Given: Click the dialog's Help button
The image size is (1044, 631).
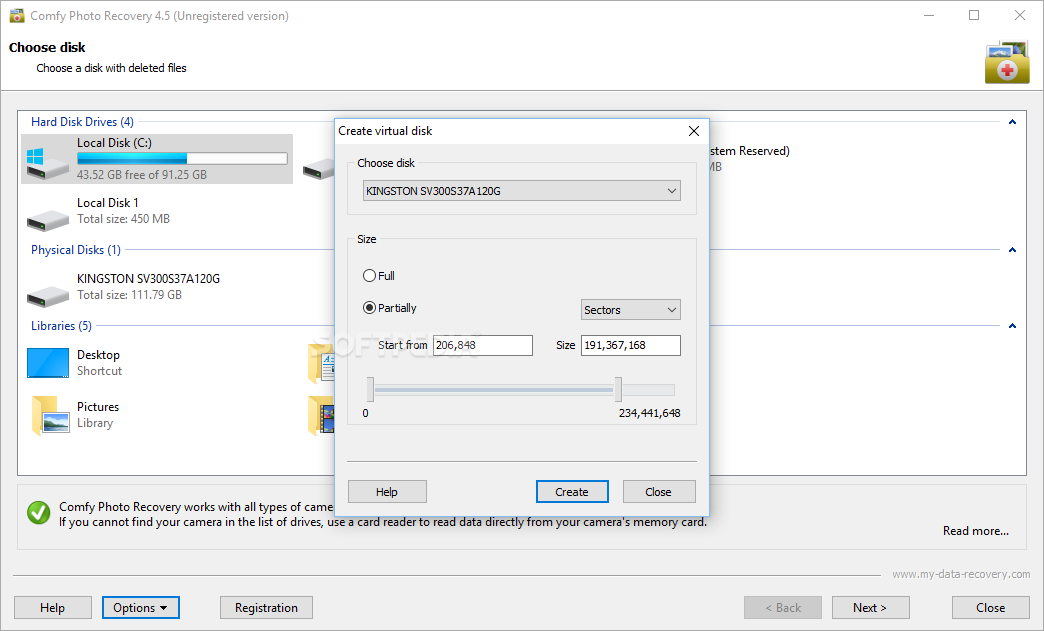Looking at the screenshot, I should [387, 492].
